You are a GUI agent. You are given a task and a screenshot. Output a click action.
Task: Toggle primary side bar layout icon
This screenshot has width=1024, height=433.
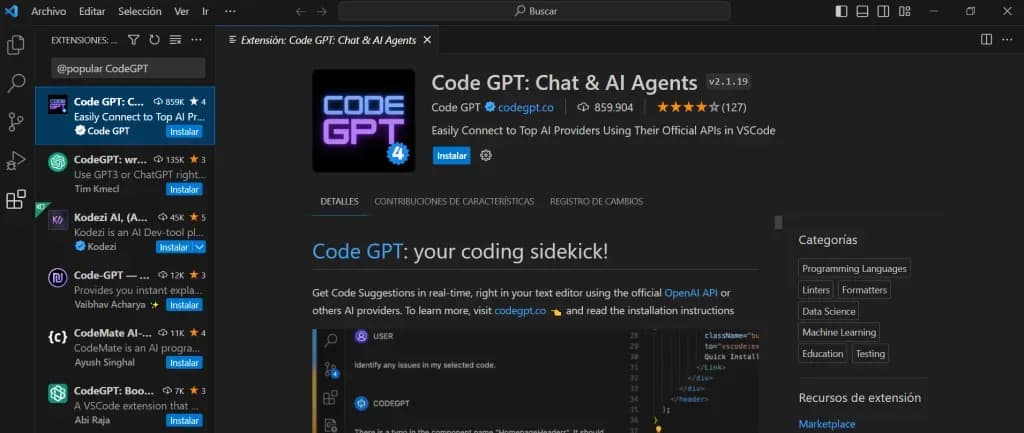[x=842, y=11]
